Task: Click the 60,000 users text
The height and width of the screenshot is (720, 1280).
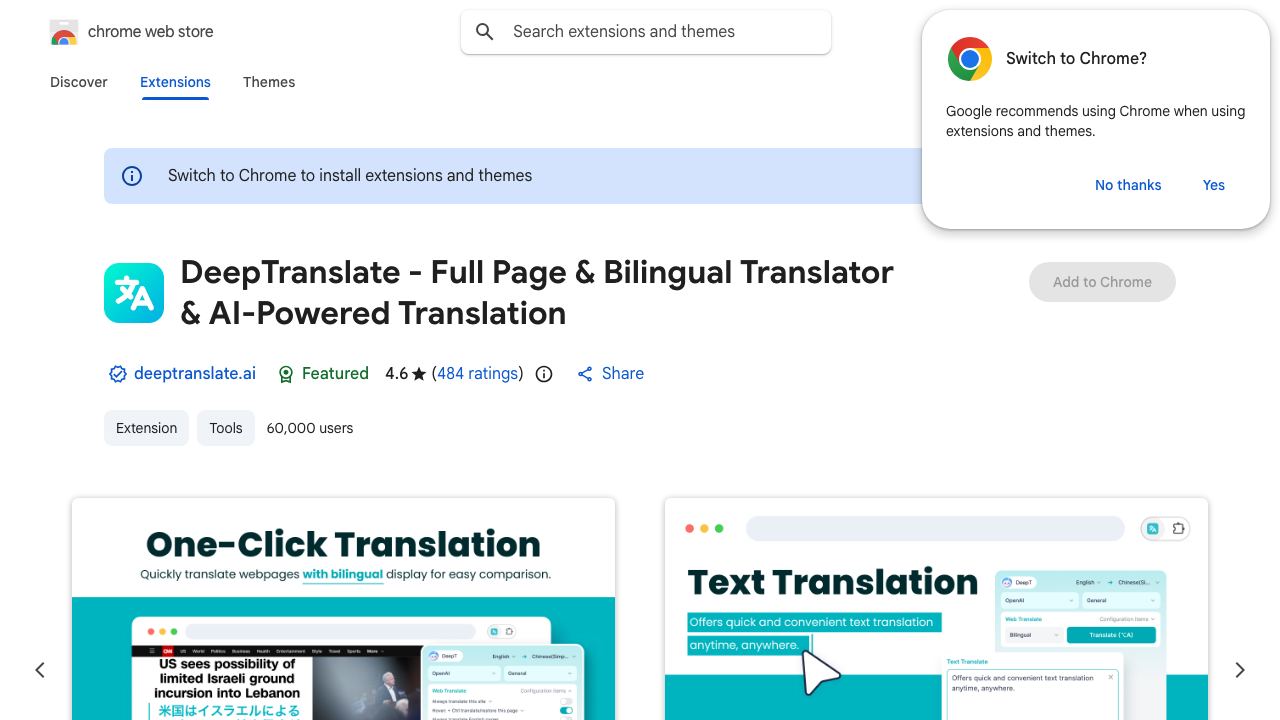Action: click(x=310, y=428)
